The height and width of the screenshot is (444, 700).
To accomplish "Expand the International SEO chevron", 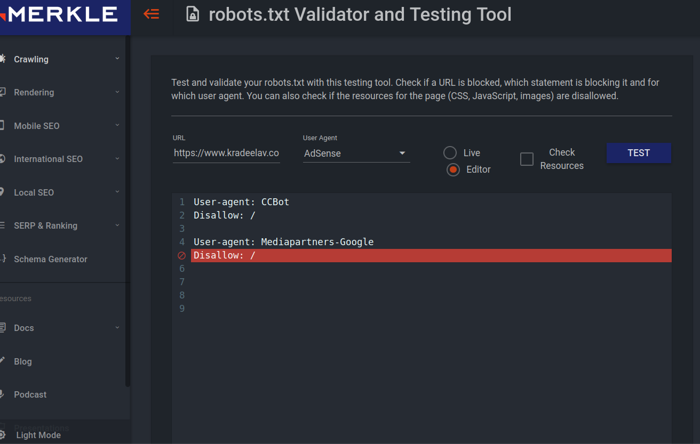I will pyautogui.click(x=117, y=158).
